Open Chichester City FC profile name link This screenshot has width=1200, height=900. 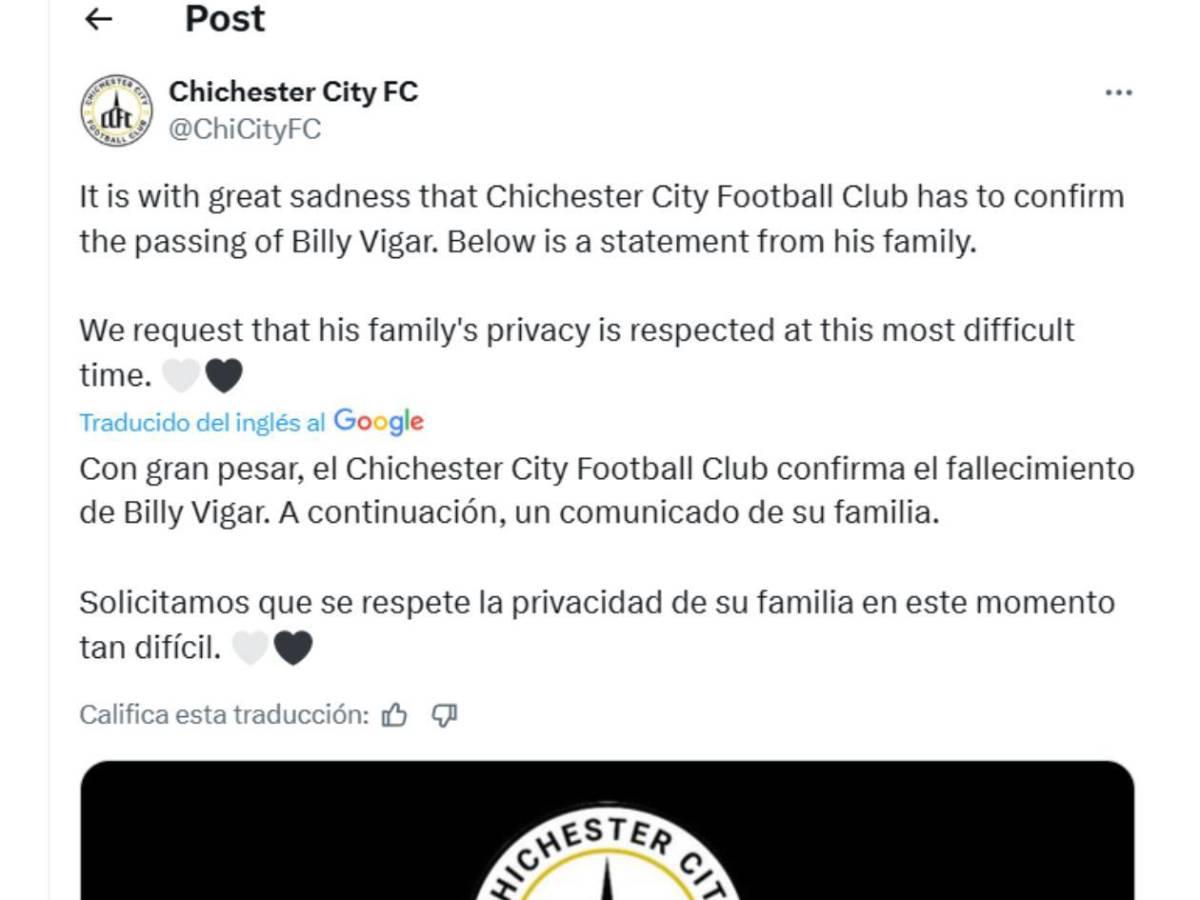tap(296, 91)
